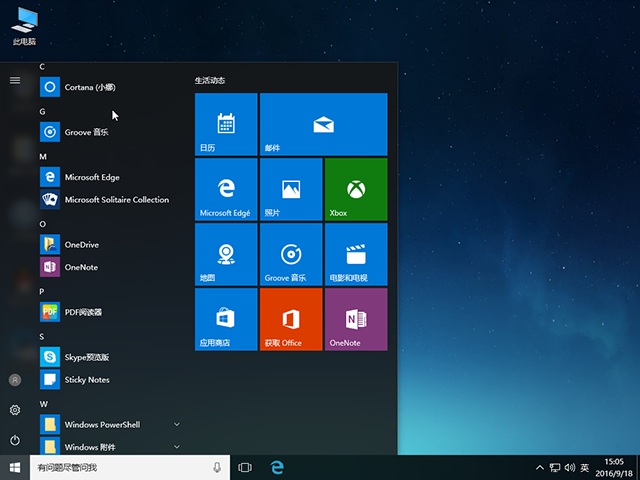Open the Maps (地图) tile
This screenshot has width=640, height=480.
pyautogui.click(x=225, y=254)
